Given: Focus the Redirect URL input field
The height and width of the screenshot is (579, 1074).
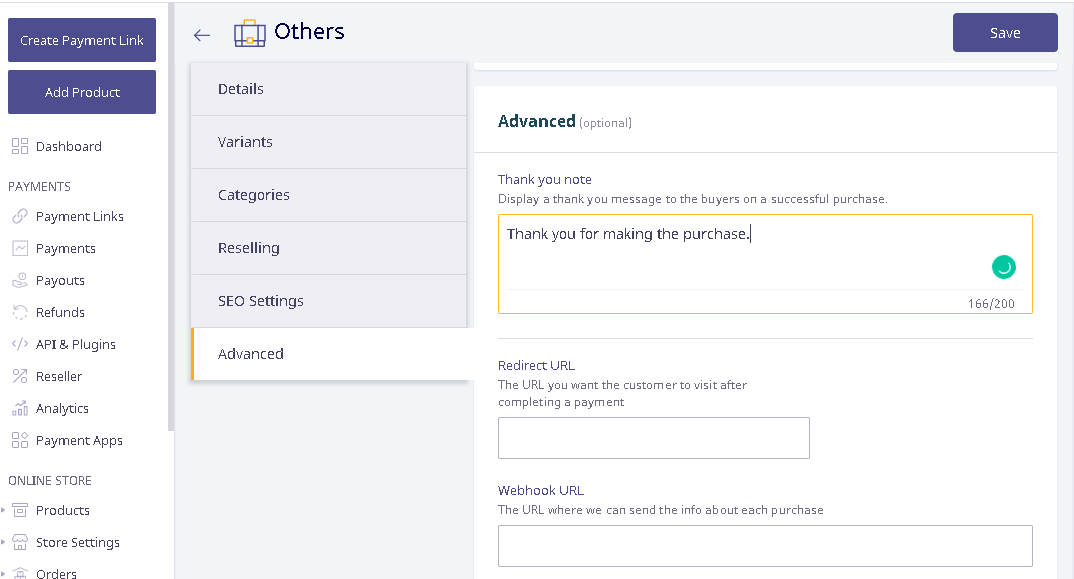Looking at the screenshot, I should 653,438.
